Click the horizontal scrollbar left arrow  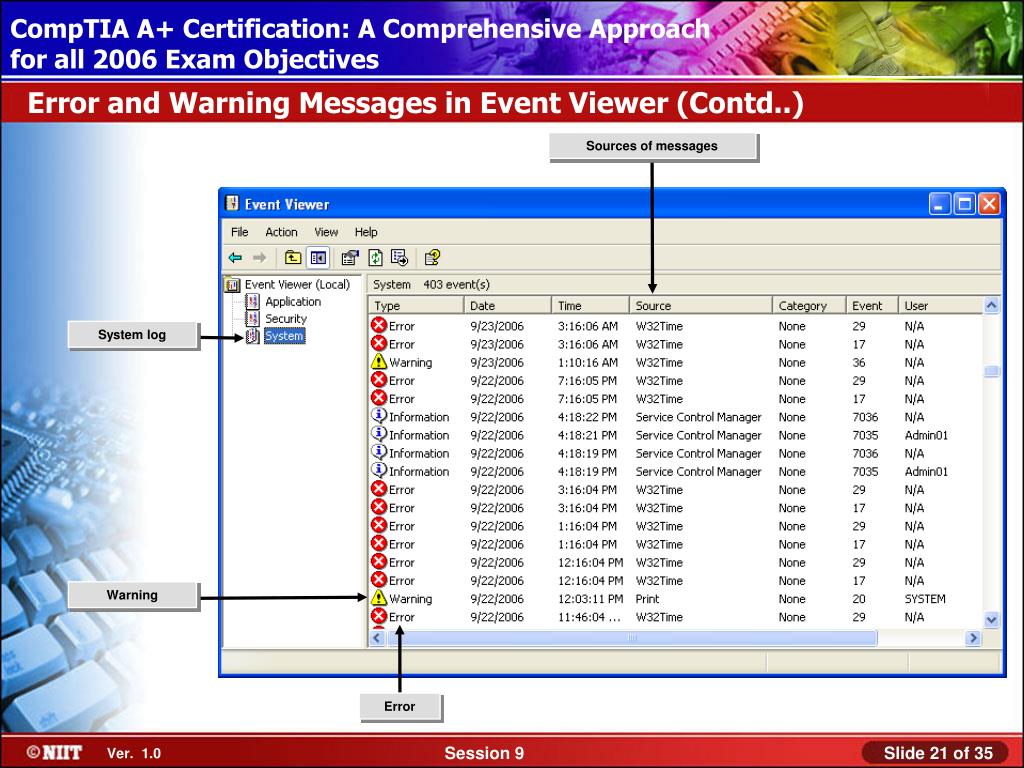(x=377, y=638)
